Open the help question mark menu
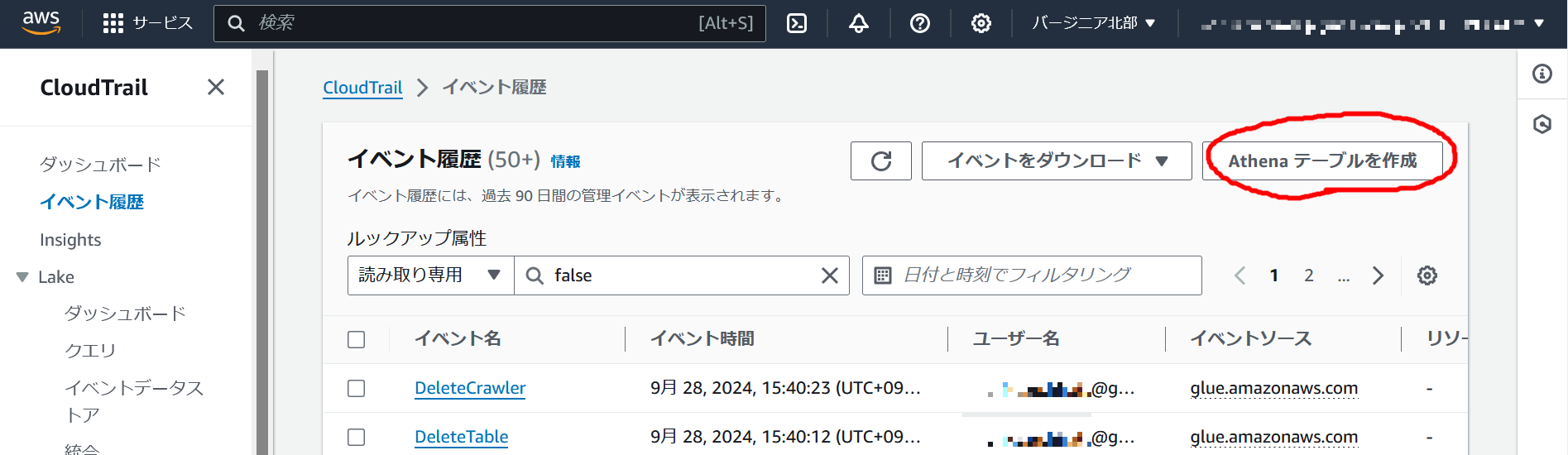 [x=920, y=23]
